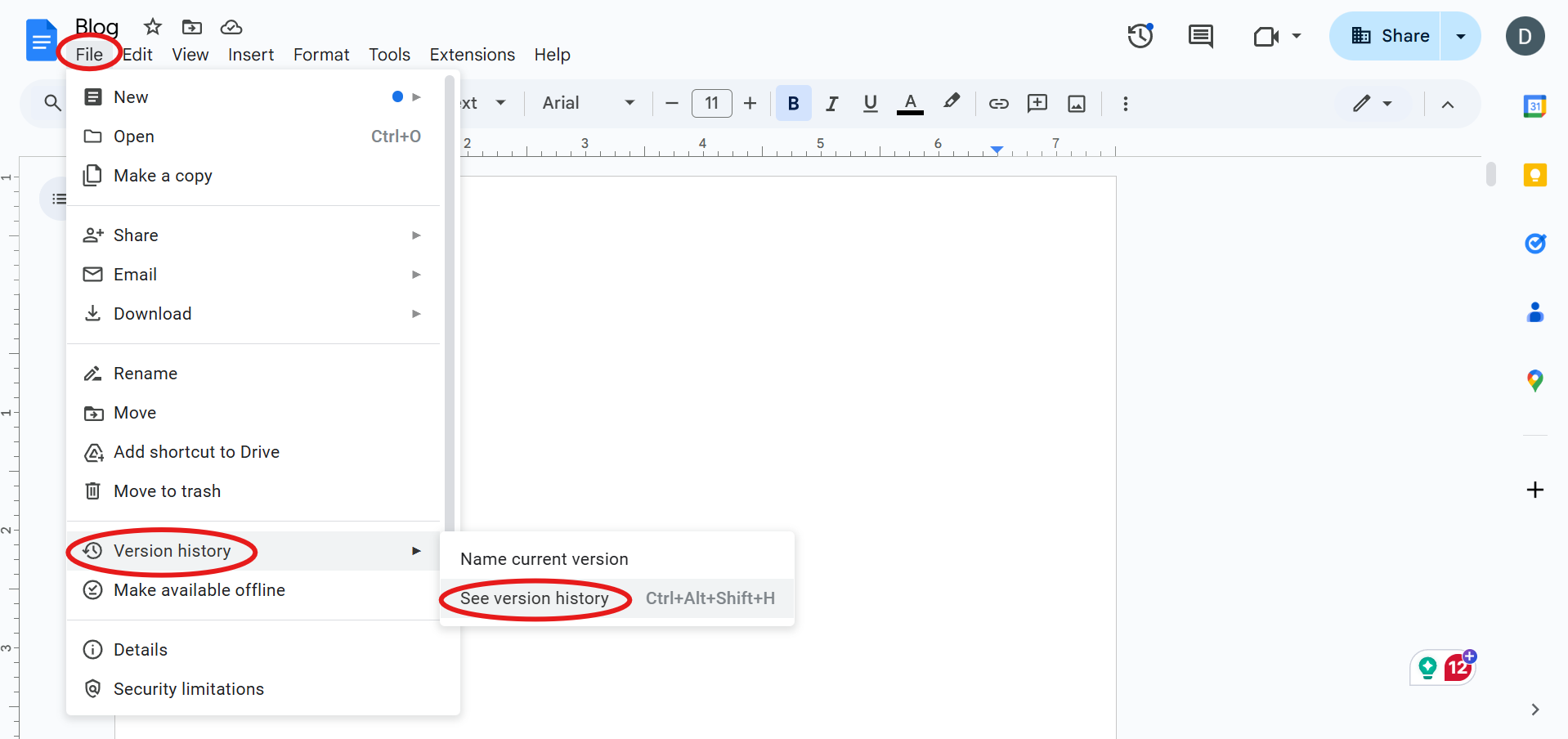Star the Blog document
Screen dimensions: 1568x739
pos(152,26)
